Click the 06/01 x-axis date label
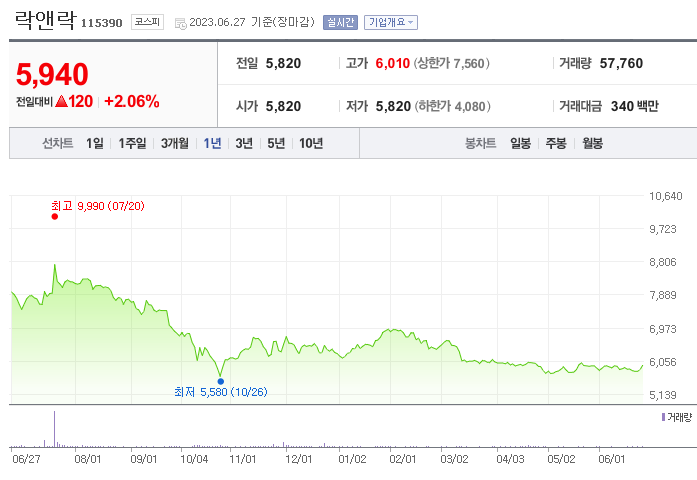697x480 pixels. 612,459
